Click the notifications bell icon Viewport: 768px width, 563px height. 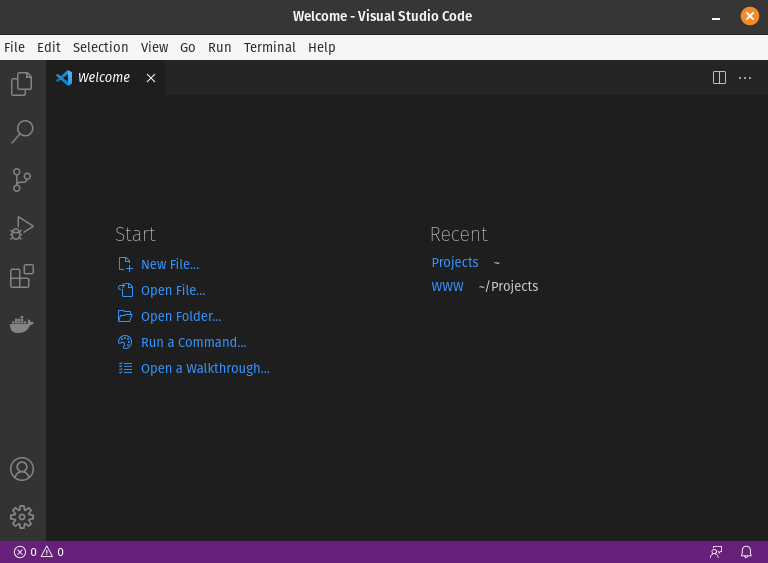click(x=746, y=552)
